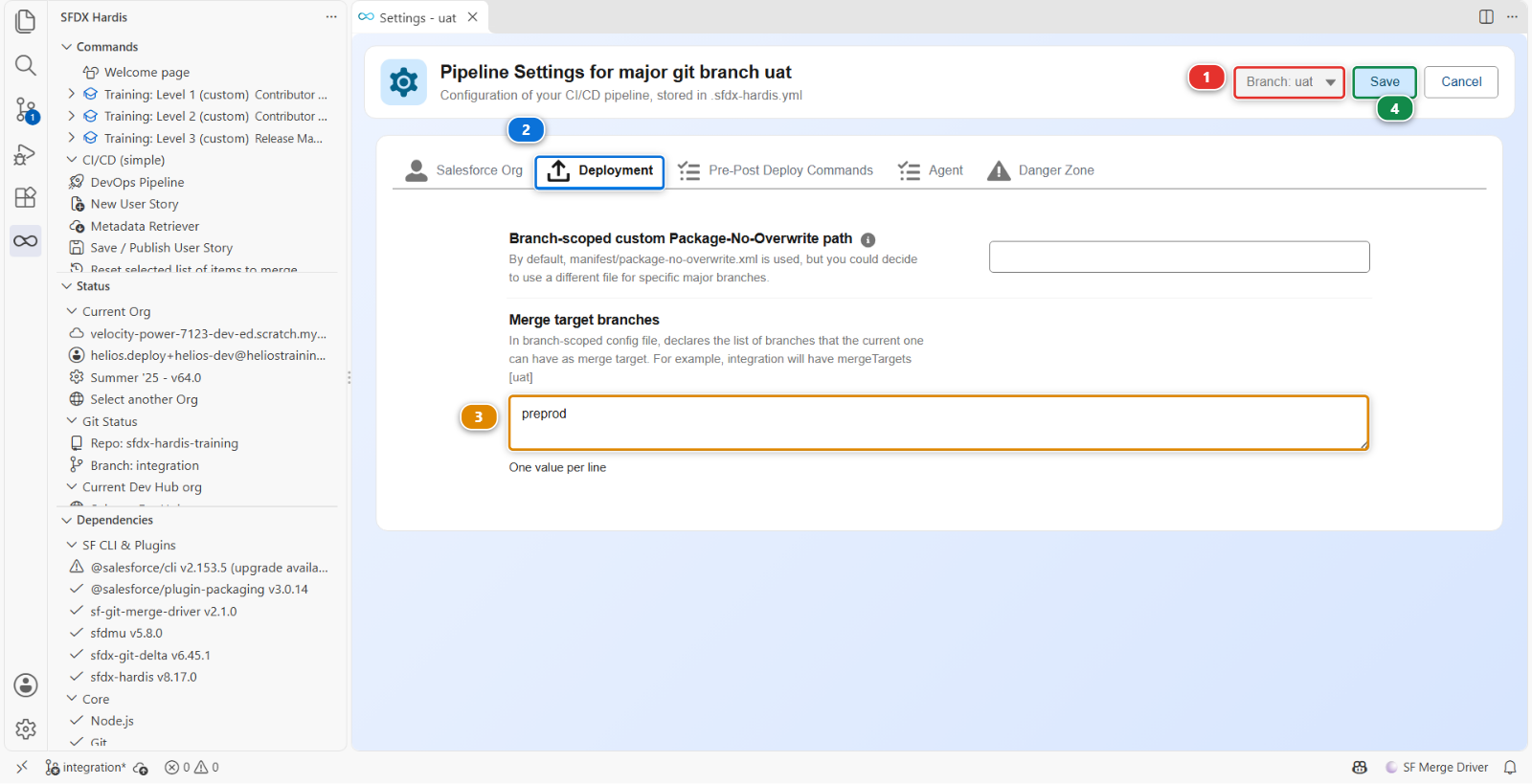Switch to the Agent tab
The width and height of the screenshot is (1532, 784).
tap(930, 170)
